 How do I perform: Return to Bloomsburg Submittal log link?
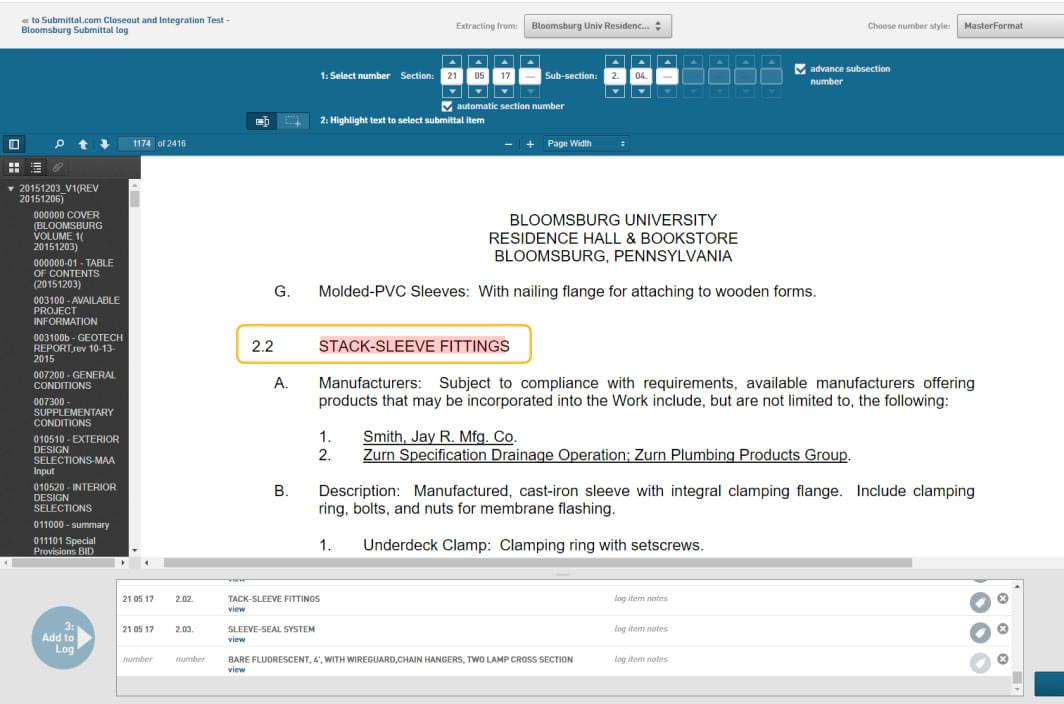74,30
